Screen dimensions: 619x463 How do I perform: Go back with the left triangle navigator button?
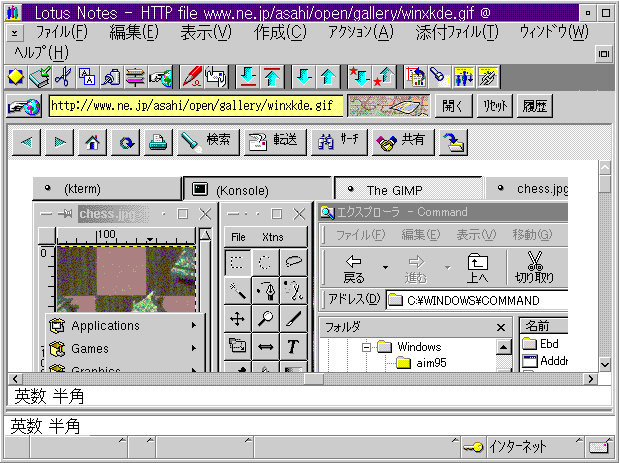point(26,142)
